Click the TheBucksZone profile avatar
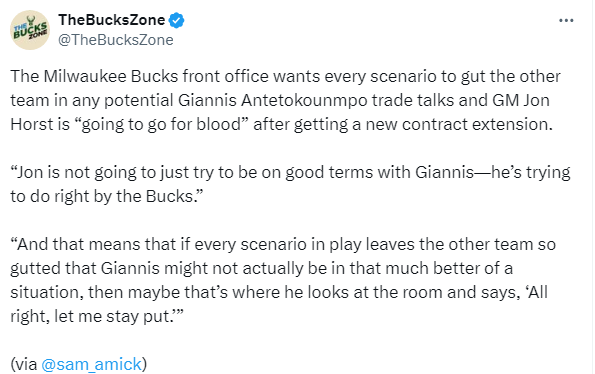 (30, 30)
